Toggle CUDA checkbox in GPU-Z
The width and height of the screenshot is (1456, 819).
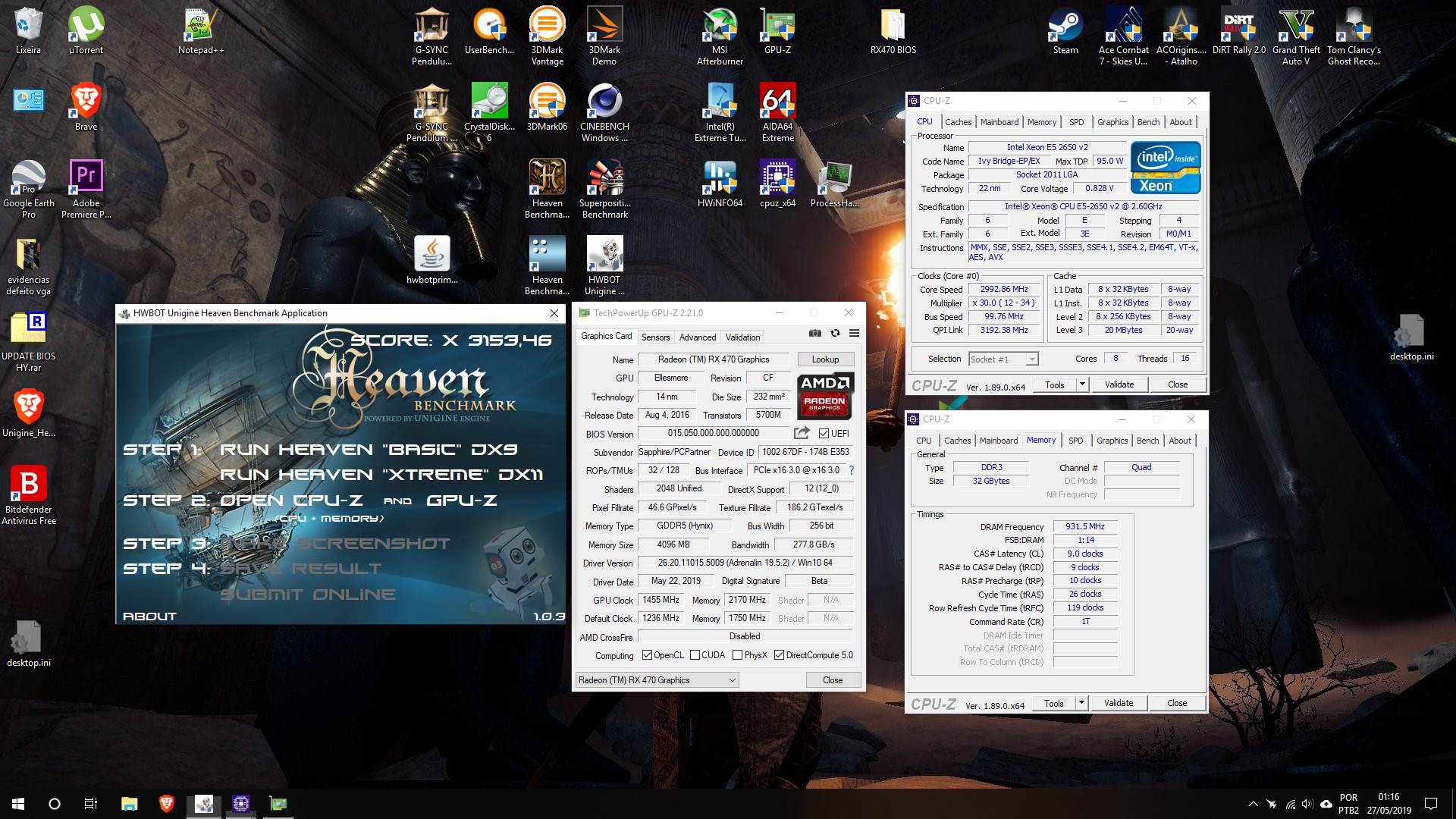point(695,655)
